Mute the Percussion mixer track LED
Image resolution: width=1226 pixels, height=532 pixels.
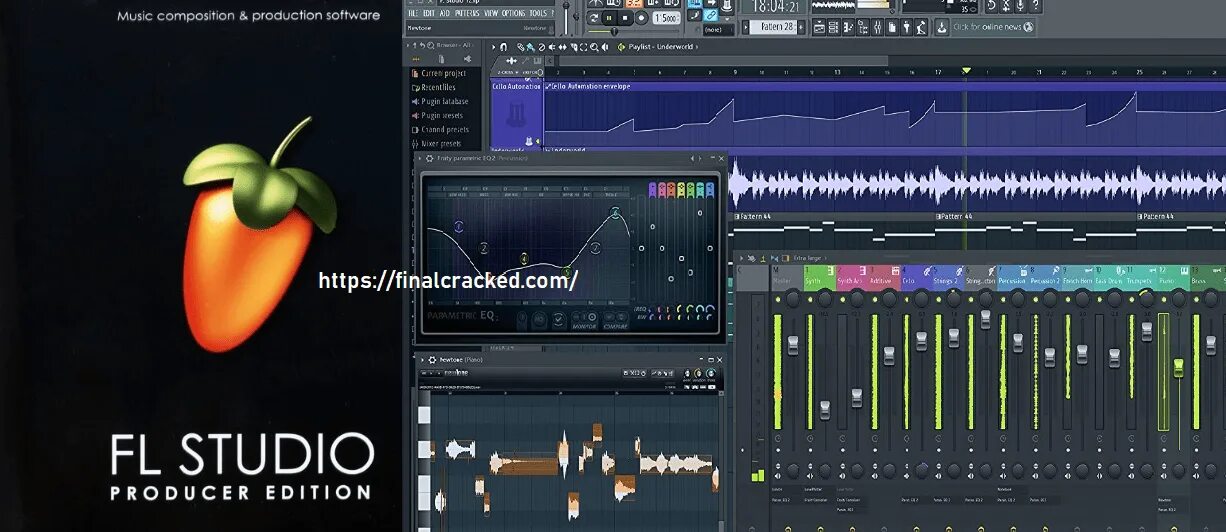pyautogui.click(x=1003, y=299)
